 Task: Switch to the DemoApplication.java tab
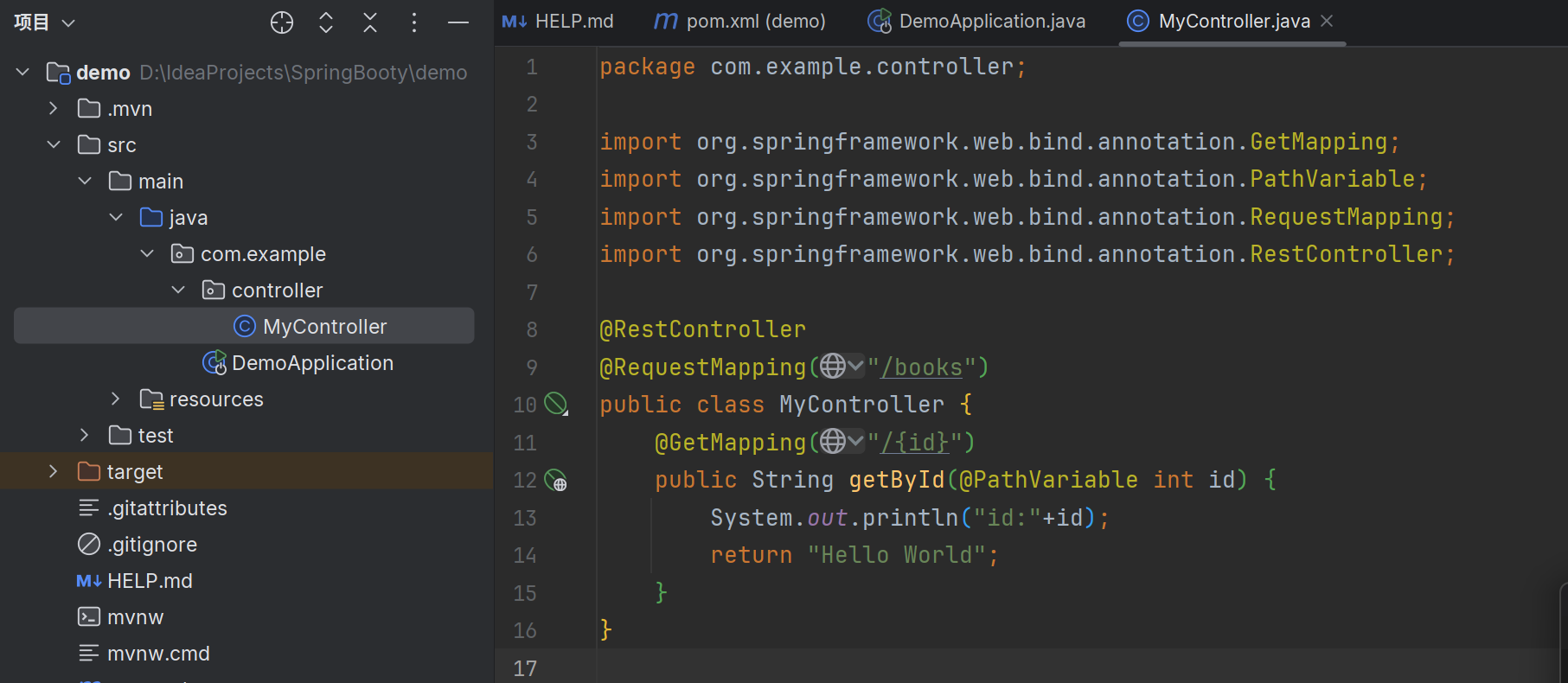point(976,22)
